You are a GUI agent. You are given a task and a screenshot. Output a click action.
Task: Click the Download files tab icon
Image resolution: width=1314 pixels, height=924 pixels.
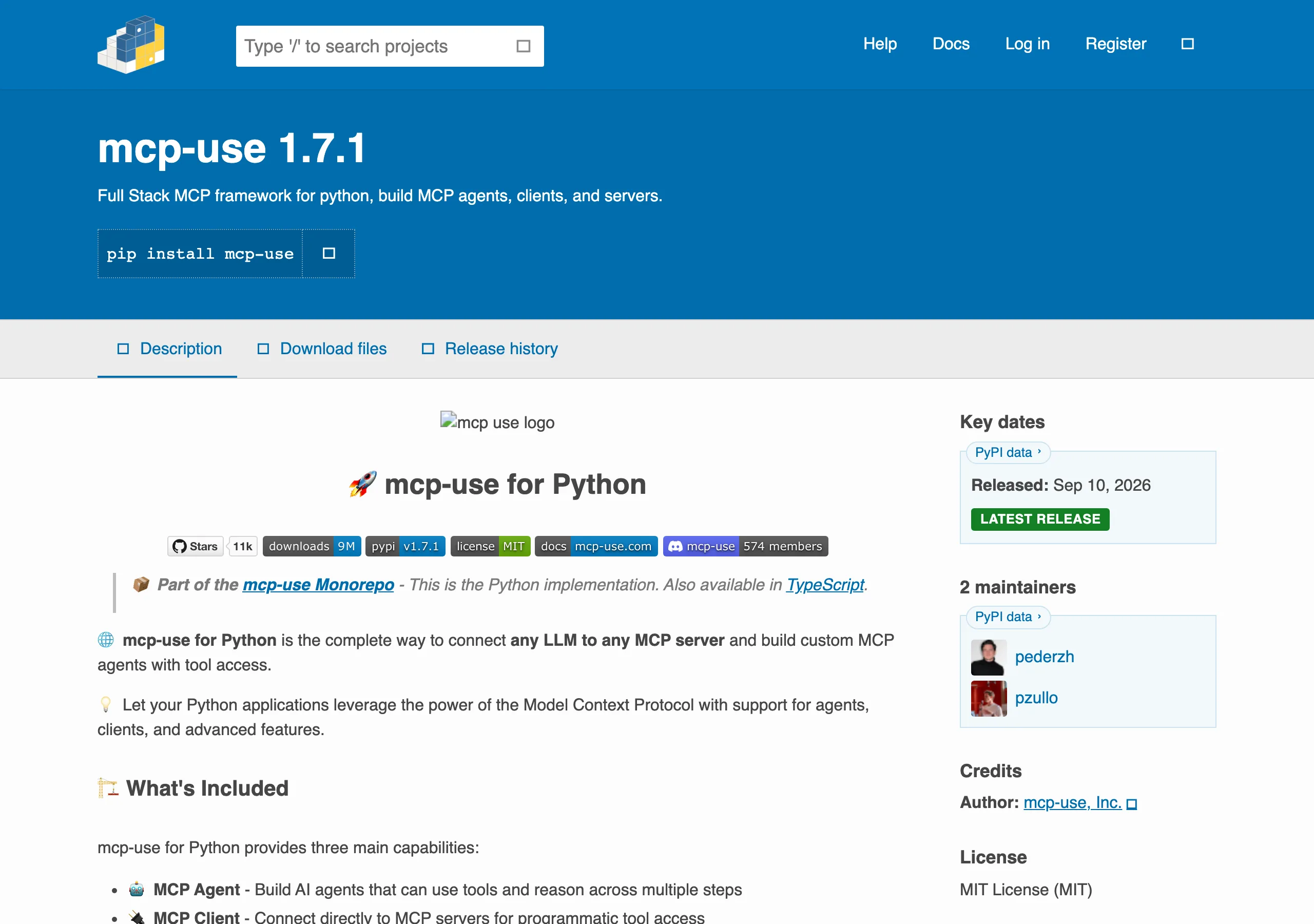coord(263,349)
